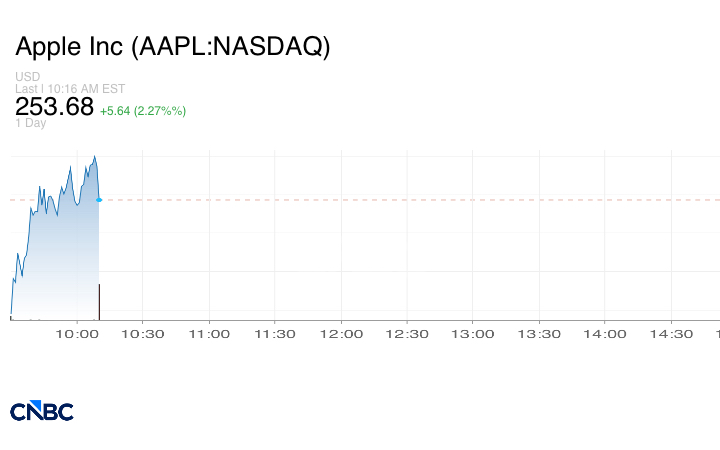
Task: Click the red dashed previous-close line
Action: pyautogui.click(x=400, y=200)
